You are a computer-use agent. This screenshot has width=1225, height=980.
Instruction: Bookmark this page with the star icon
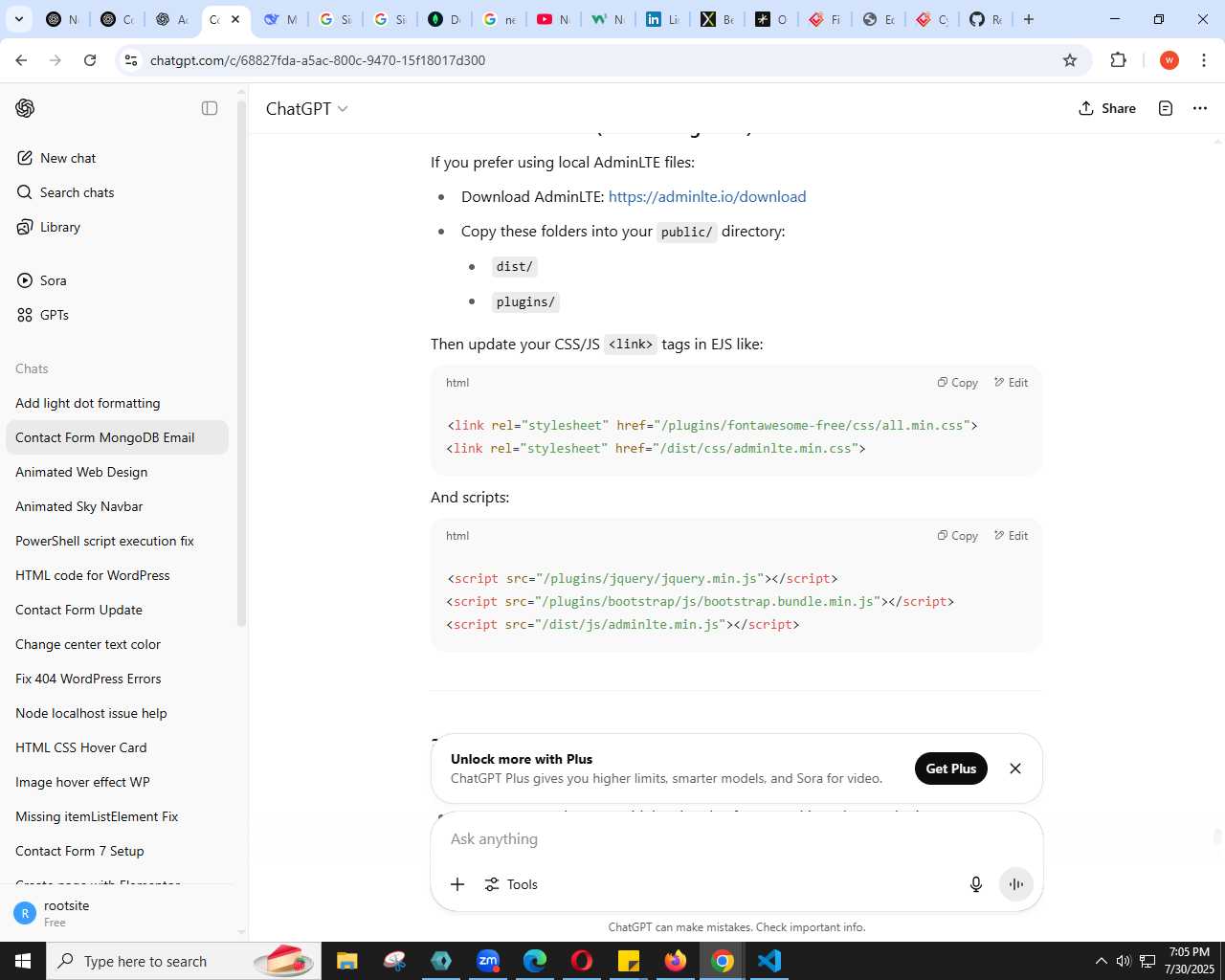[x=1070, y=60]
